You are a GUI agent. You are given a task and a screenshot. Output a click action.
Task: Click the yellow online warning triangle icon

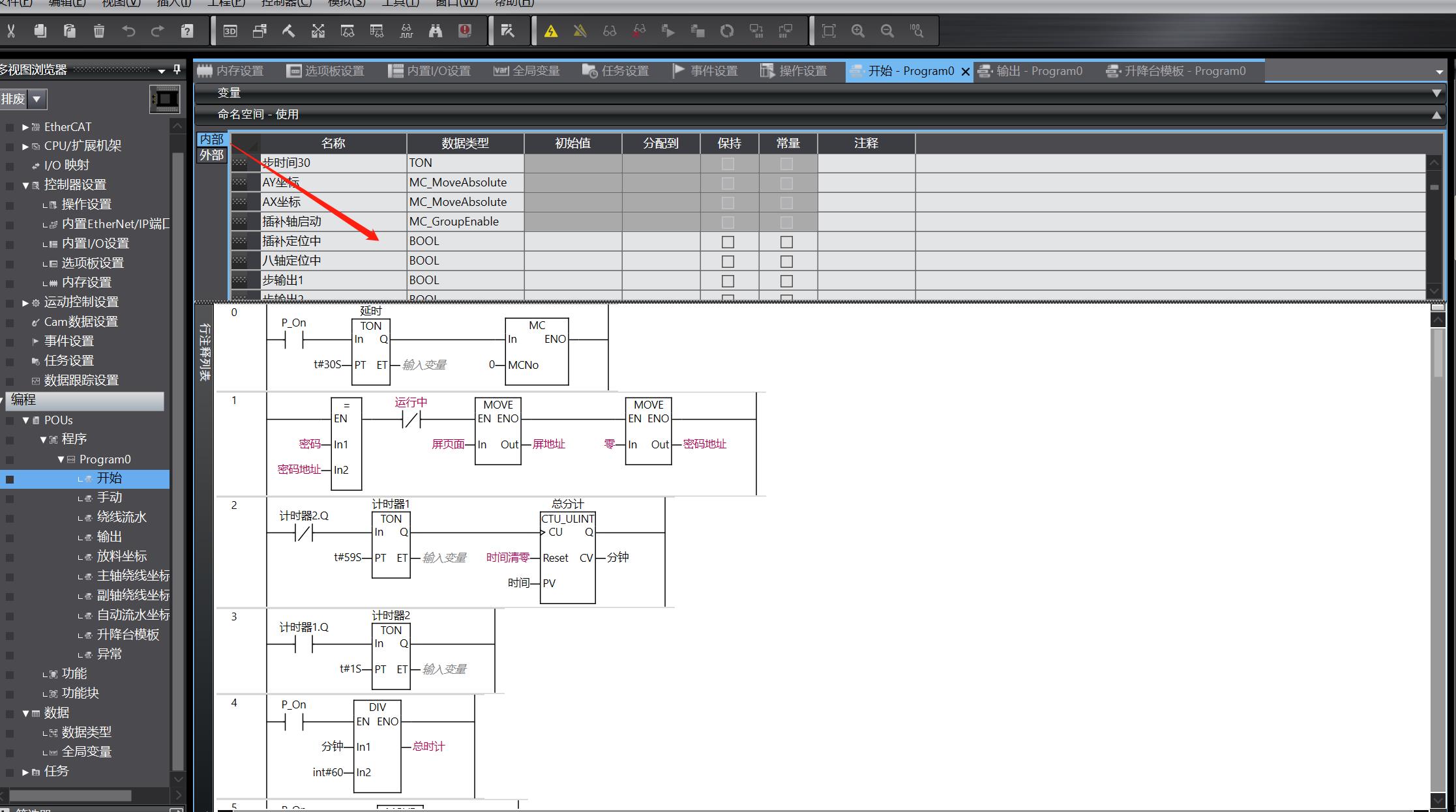tap(551, 31)
